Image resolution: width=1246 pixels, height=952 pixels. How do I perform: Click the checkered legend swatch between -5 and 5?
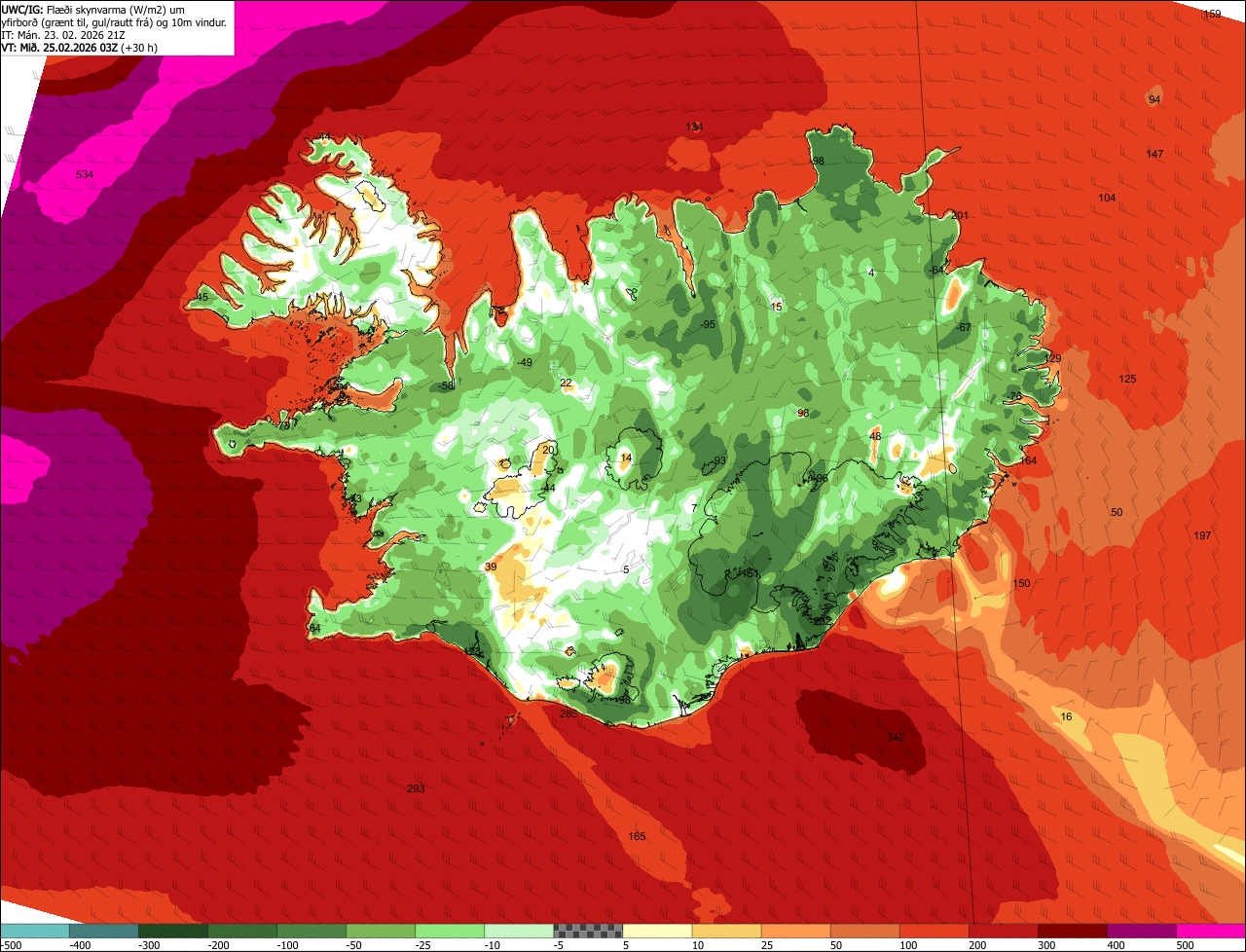point(588,931)
